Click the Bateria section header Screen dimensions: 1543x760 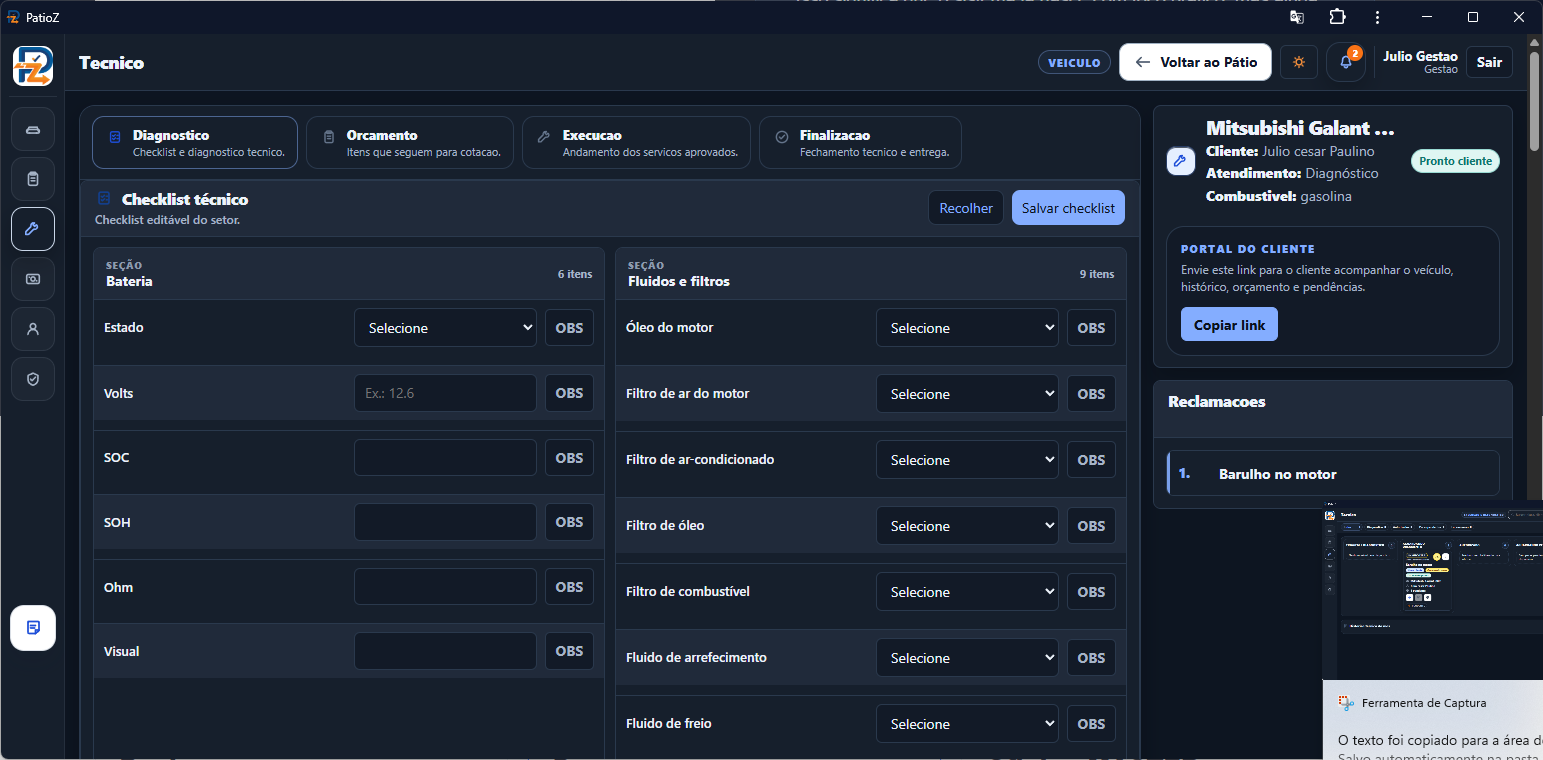pos(349,274)
